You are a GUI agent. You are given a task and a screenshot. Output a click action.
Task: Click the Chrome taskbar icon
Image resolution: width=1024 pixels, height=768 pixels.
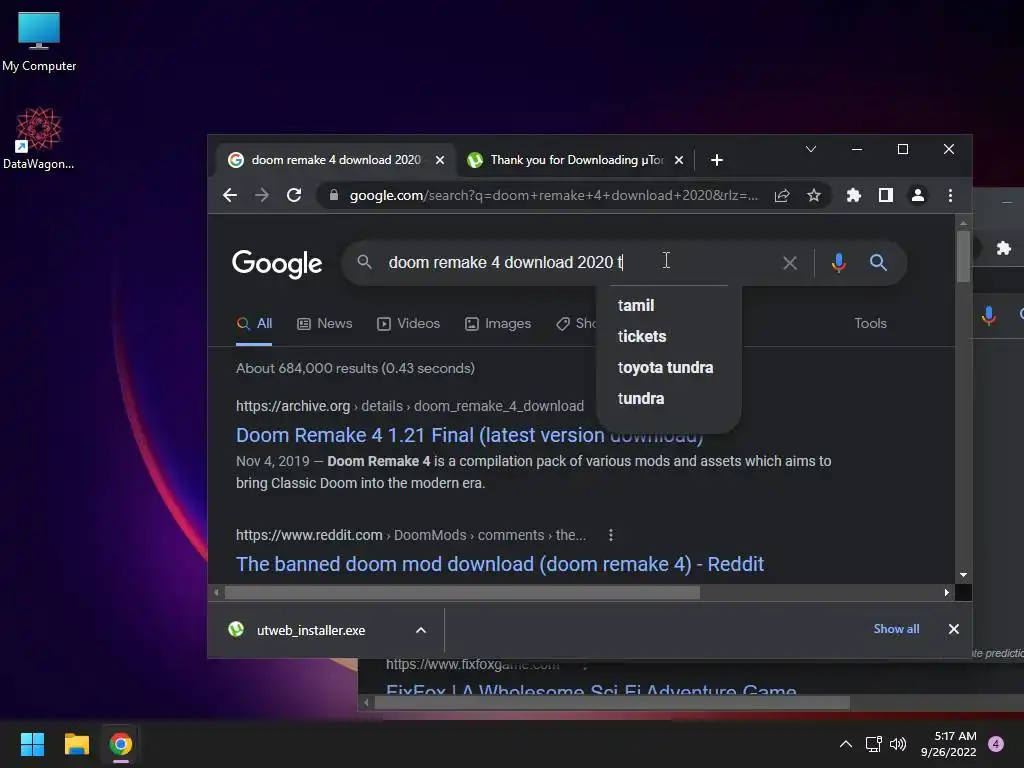coord(121,744)
